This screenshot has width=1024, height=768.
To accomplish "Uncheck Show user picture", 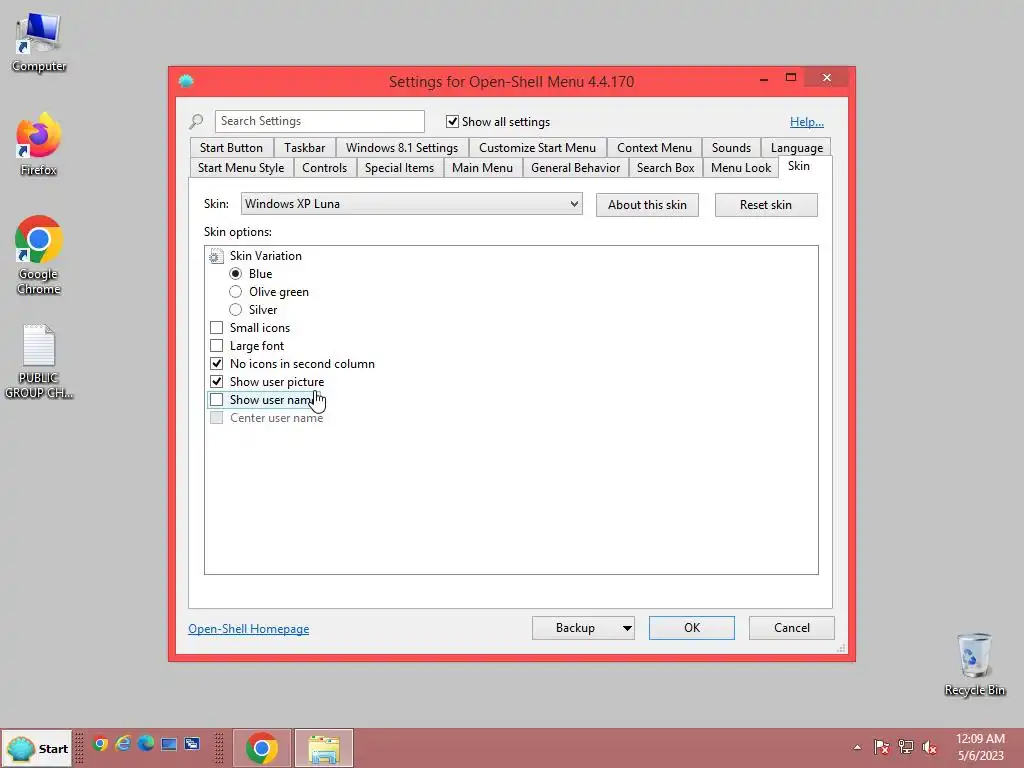I will pos(216,381).
